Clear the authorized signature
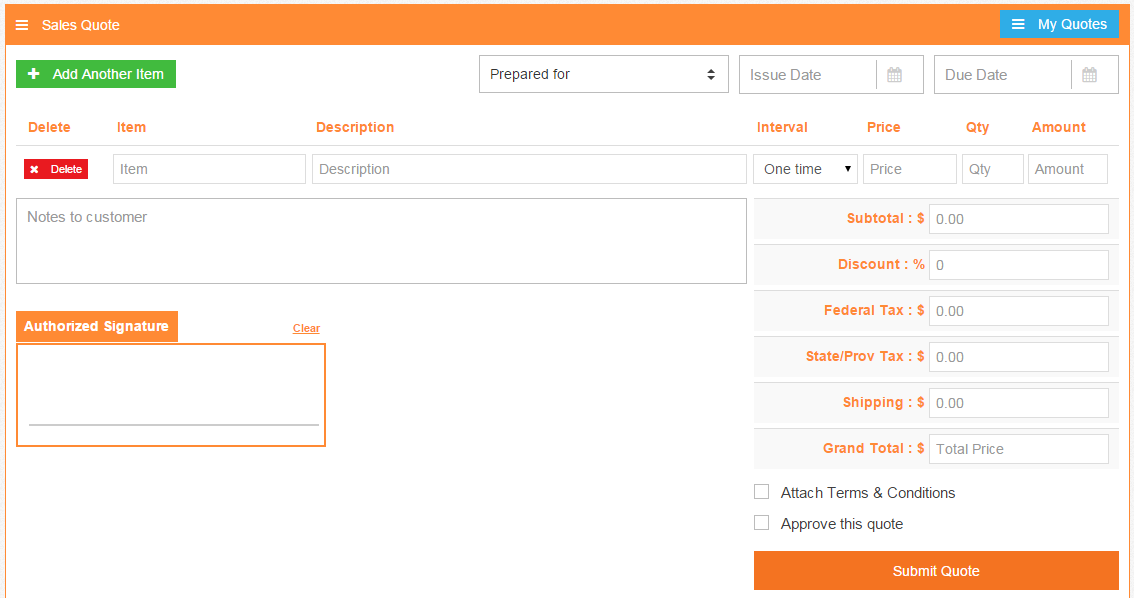1134x598 pixels. [306, 327]
